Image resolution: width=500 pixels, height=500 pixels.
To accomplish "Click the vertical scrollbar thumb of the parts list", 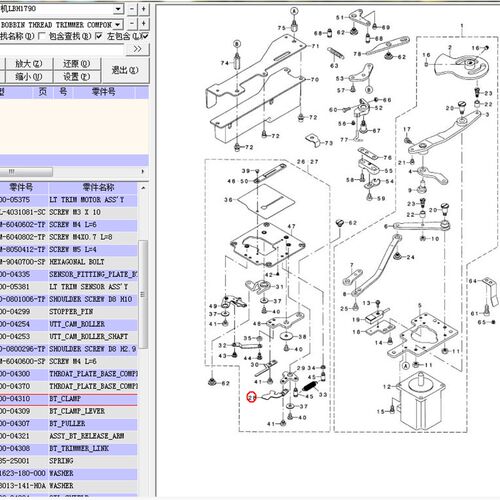I will 143,294.
